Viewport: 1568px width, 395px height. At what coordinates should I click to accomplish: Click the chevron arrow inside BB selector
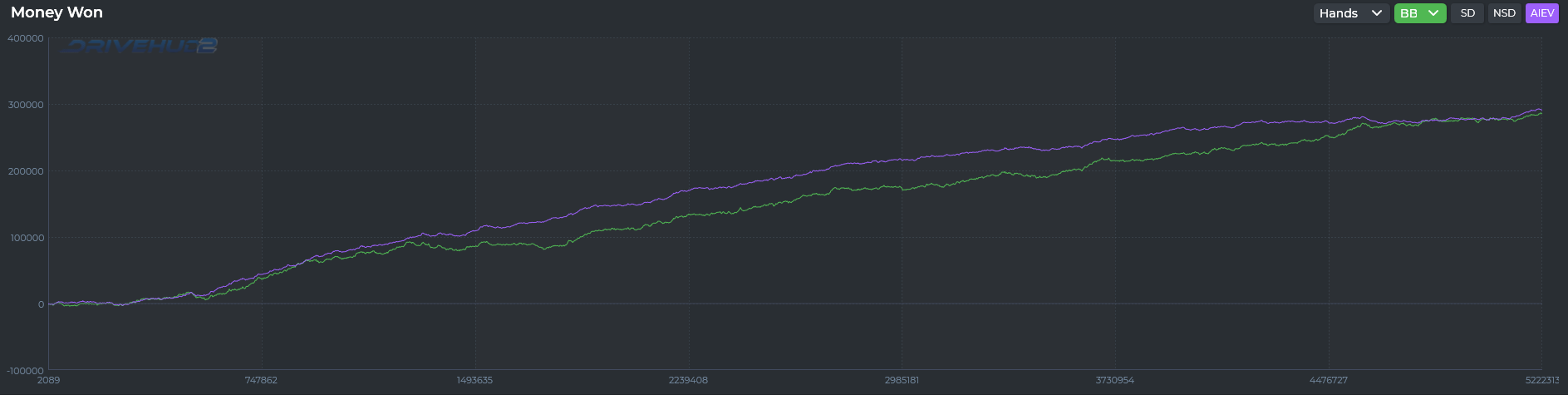(1433, 13)
